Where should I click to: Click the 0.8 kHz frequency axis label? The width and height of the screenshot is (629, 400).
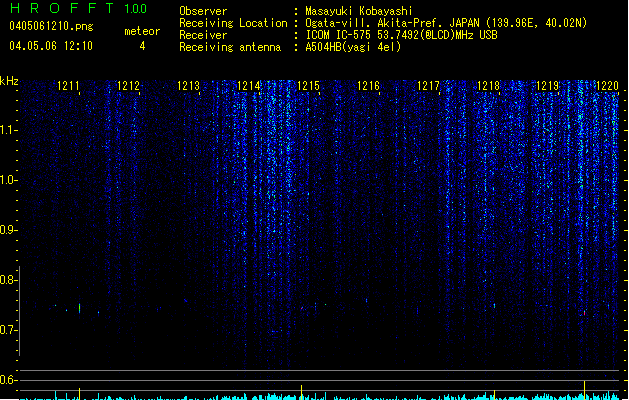8,280
